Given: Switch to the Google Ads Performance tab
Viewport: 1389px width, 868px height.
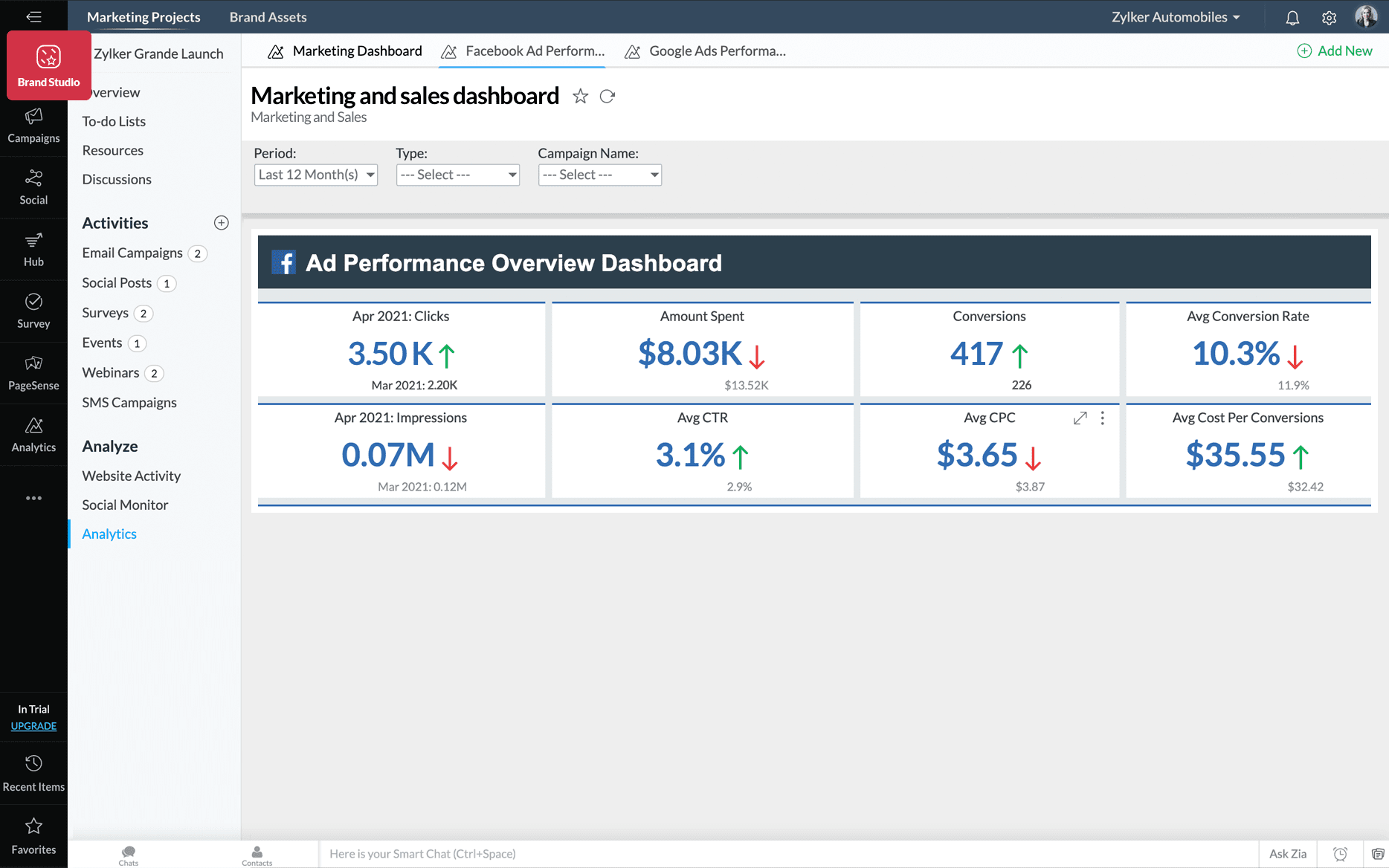Looking at the screenshot, I should pos(705,51).
